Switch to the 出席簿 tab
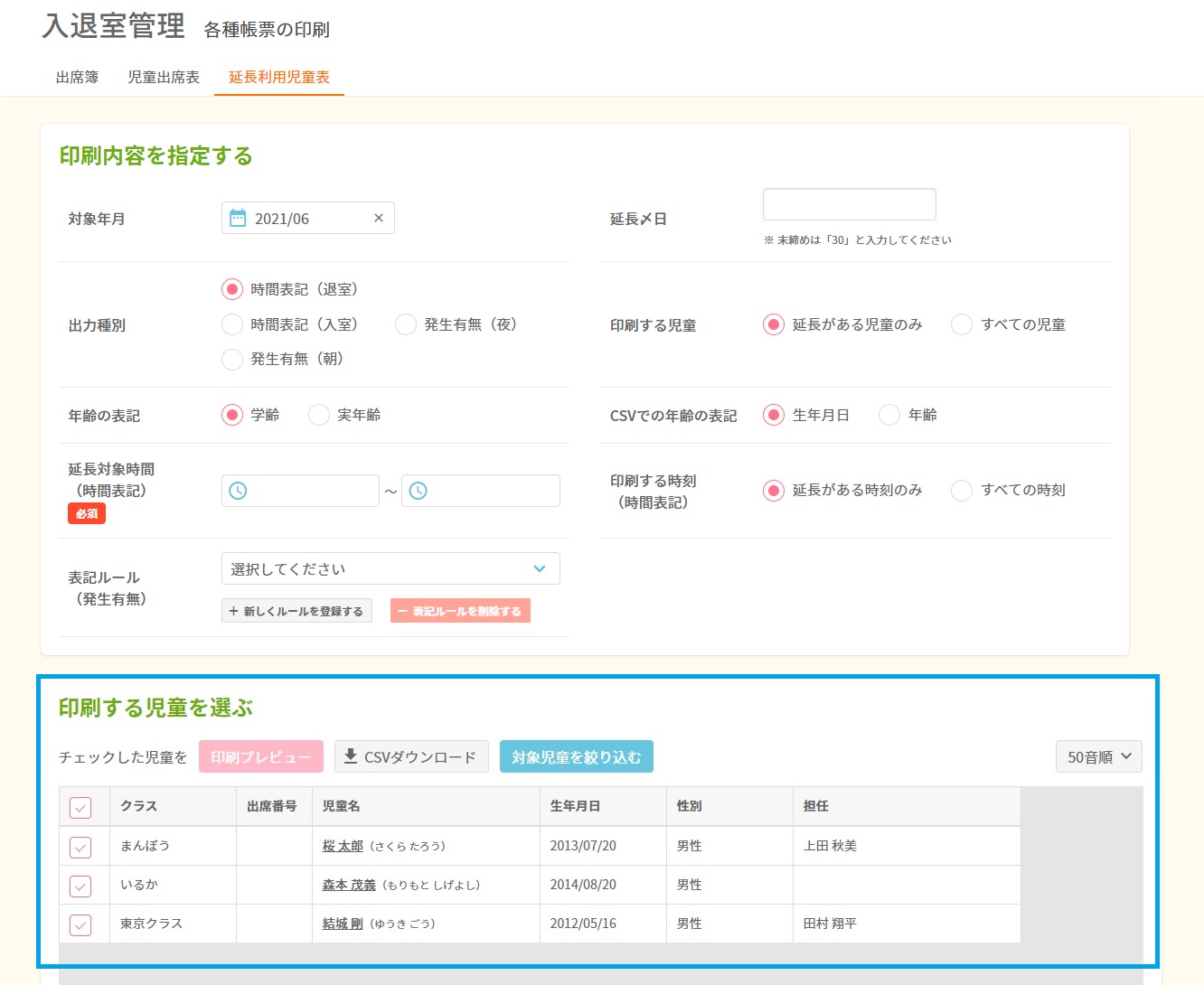Viewport: 1204px width, 985px height. point(77,78)
